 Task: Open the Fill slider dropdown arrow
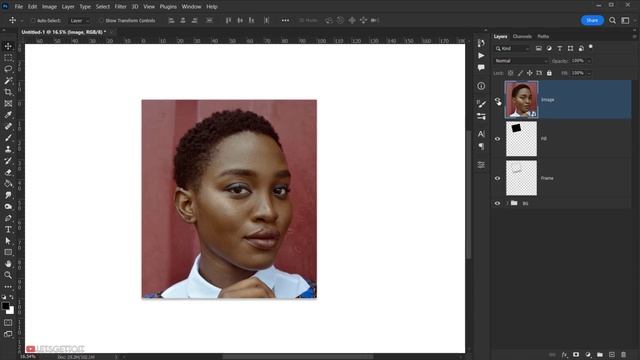[x=589, y=73]
